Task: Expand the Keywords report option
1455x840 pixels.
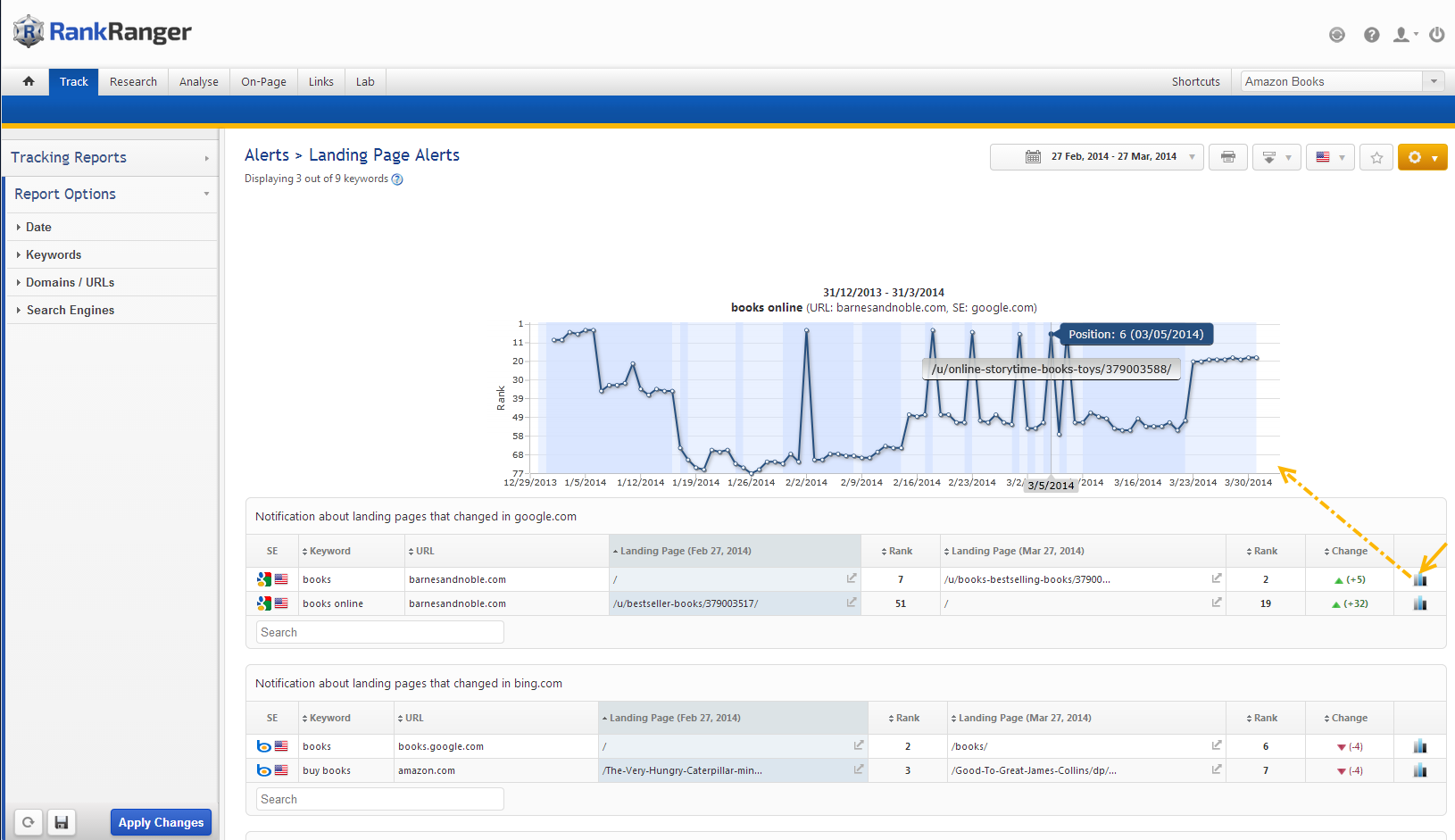Action: [54, 254]
